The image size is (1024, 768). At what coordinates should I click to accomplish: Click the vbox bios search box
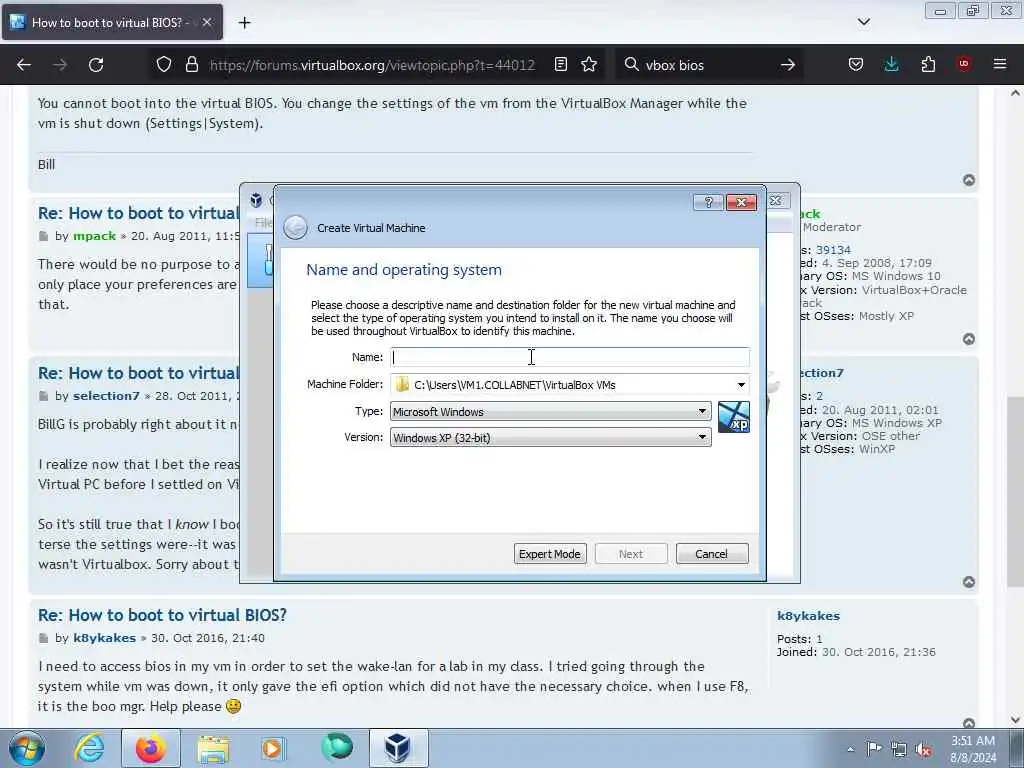point(709,65)
